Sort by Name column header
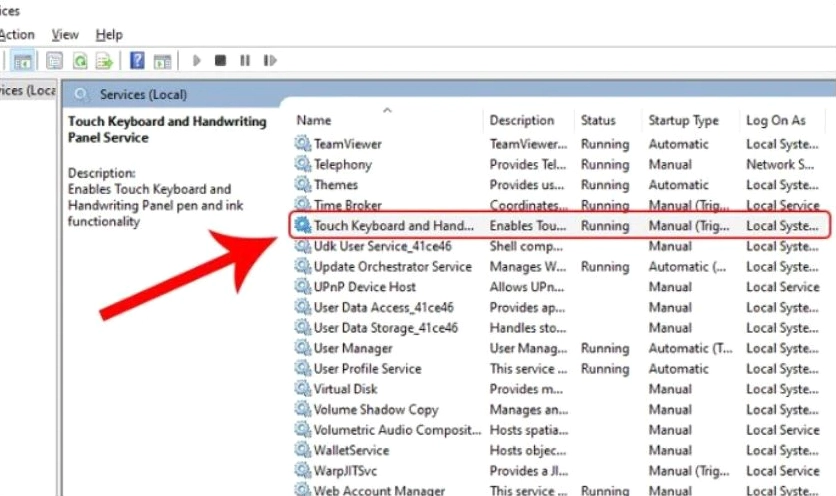 click(314, 121)
